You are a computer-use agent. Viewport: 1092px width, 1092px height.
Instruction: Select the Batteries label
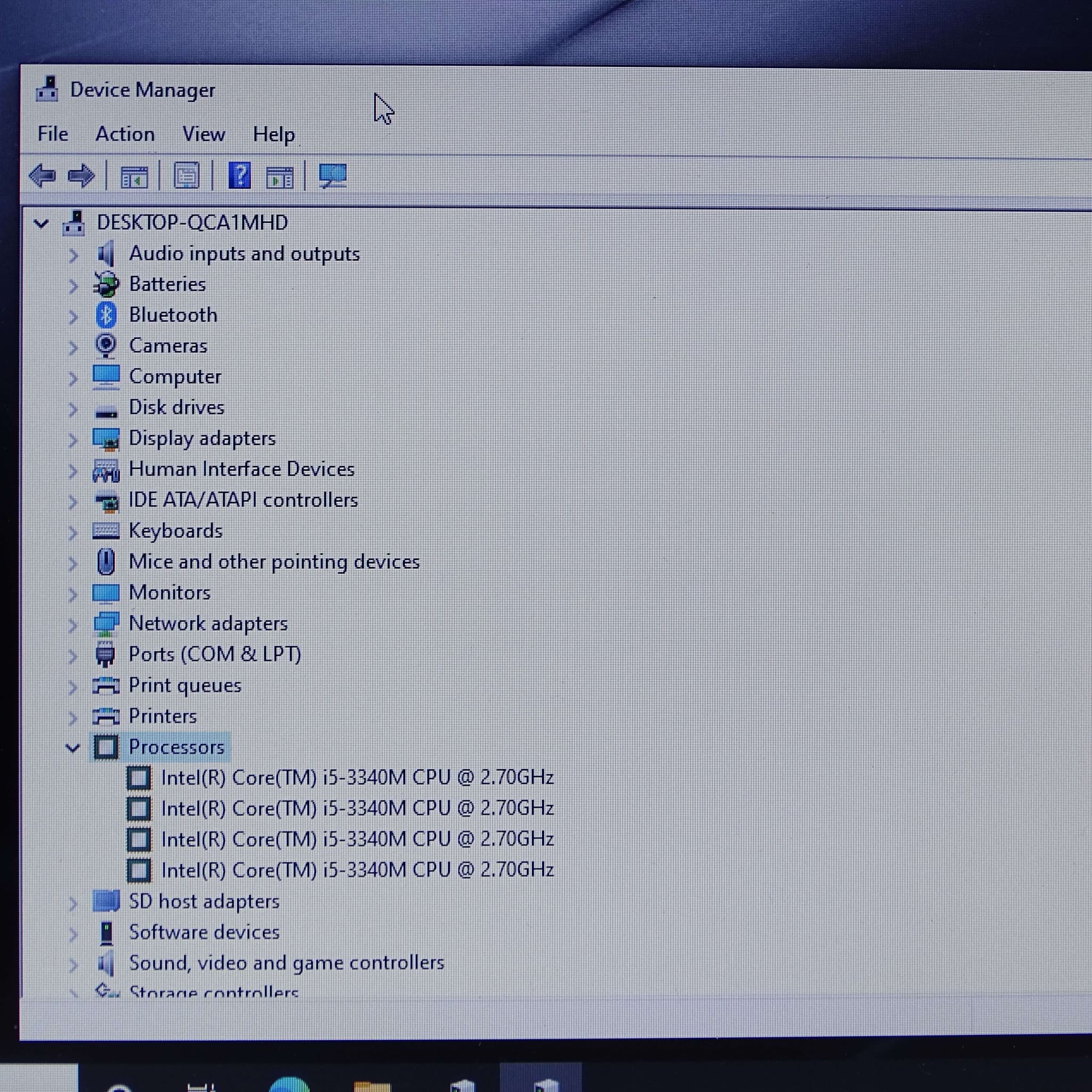tap(167, 284)
